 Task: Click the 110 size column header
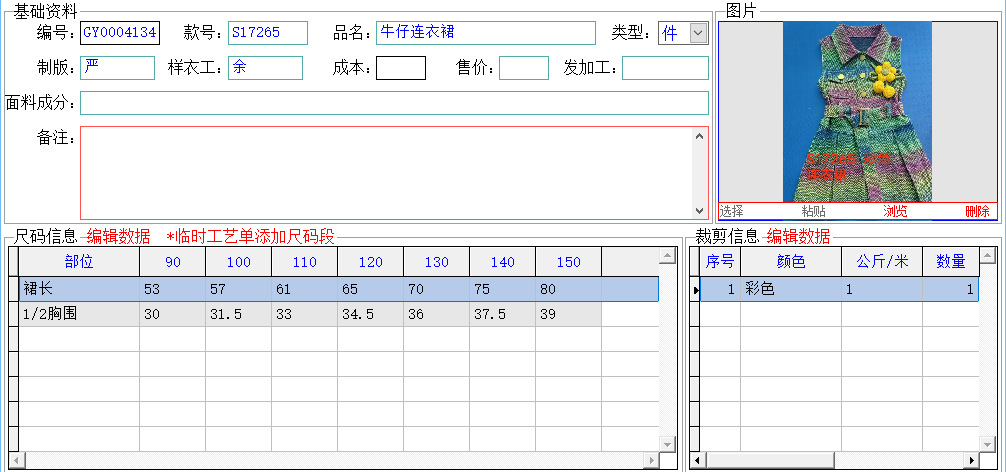click(x=305, y=262)
